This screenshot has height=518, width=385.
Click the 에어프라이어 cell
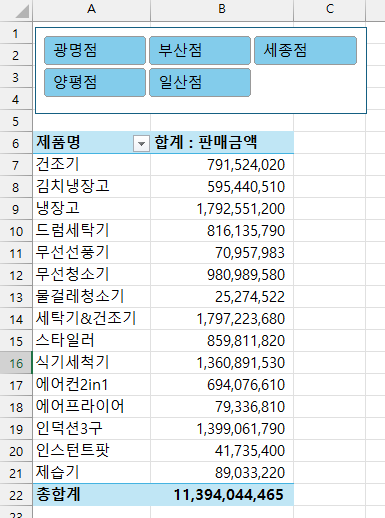tap(92, 407)
